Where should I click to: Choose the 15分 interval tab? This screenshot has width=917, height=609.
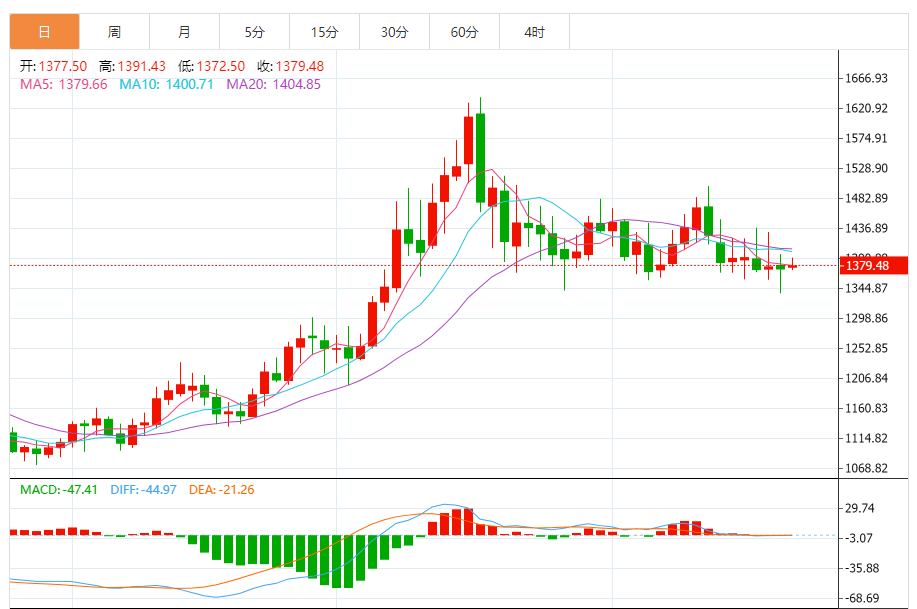pos(324,32)
